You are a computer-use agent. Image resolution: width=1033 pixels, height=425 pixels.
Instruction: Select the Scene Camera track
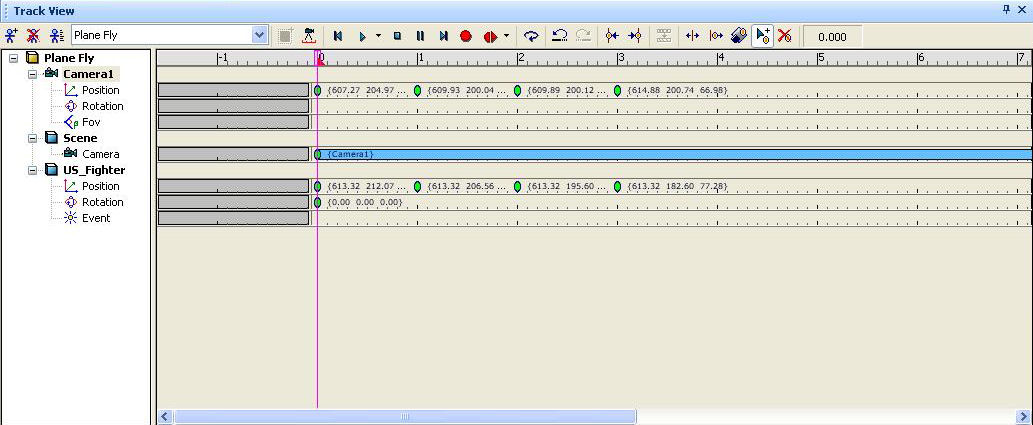tap(101, 154)
